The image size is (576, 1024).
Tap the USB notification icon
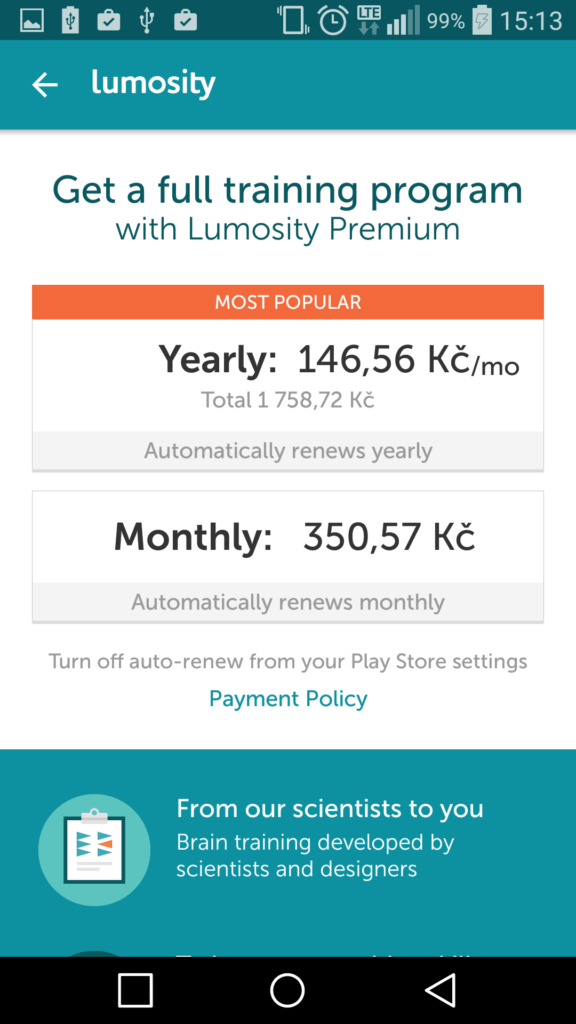(x=147, y=21)
